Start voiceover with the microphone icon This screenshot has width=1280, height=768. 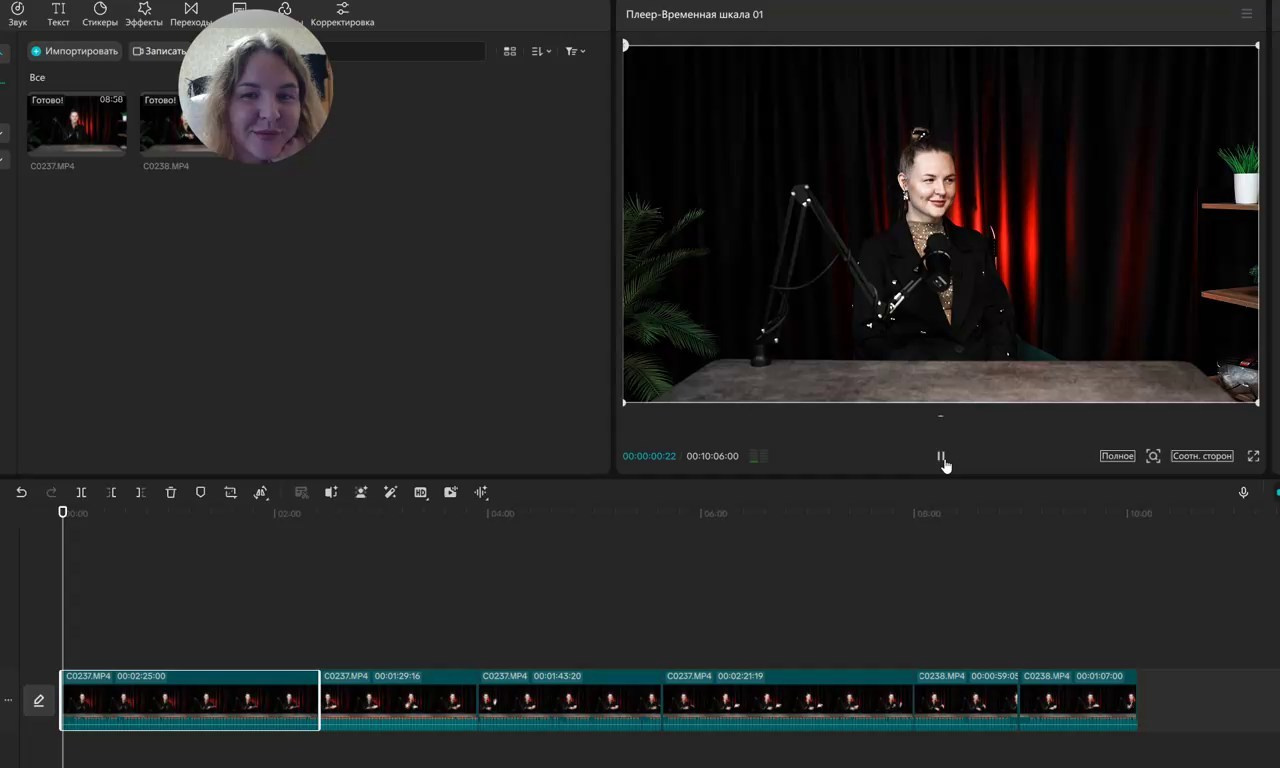tap(1243, 492)
